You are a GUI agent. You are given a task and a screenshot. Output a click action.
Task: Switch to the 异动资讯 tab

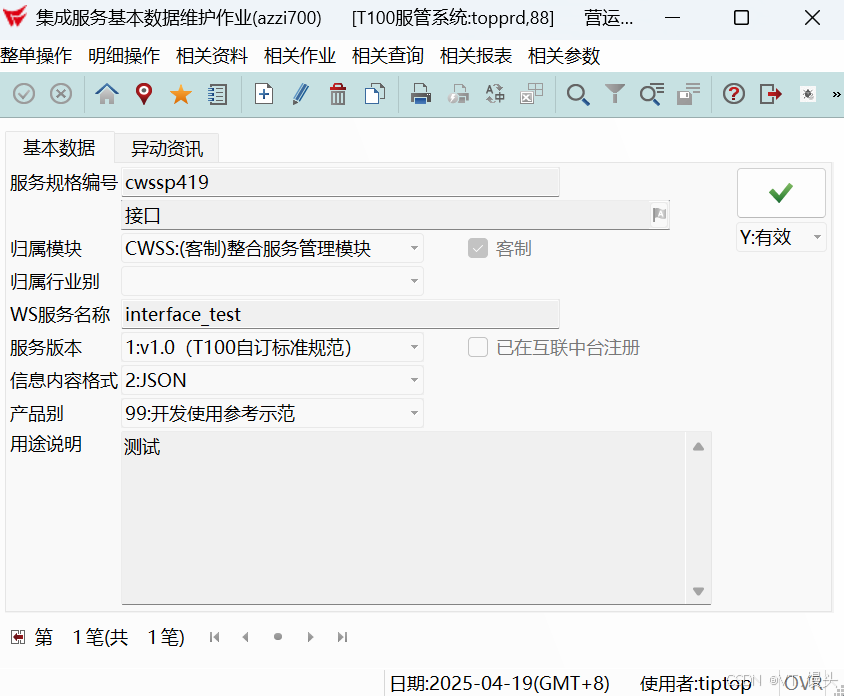click(x=166, y=147)
